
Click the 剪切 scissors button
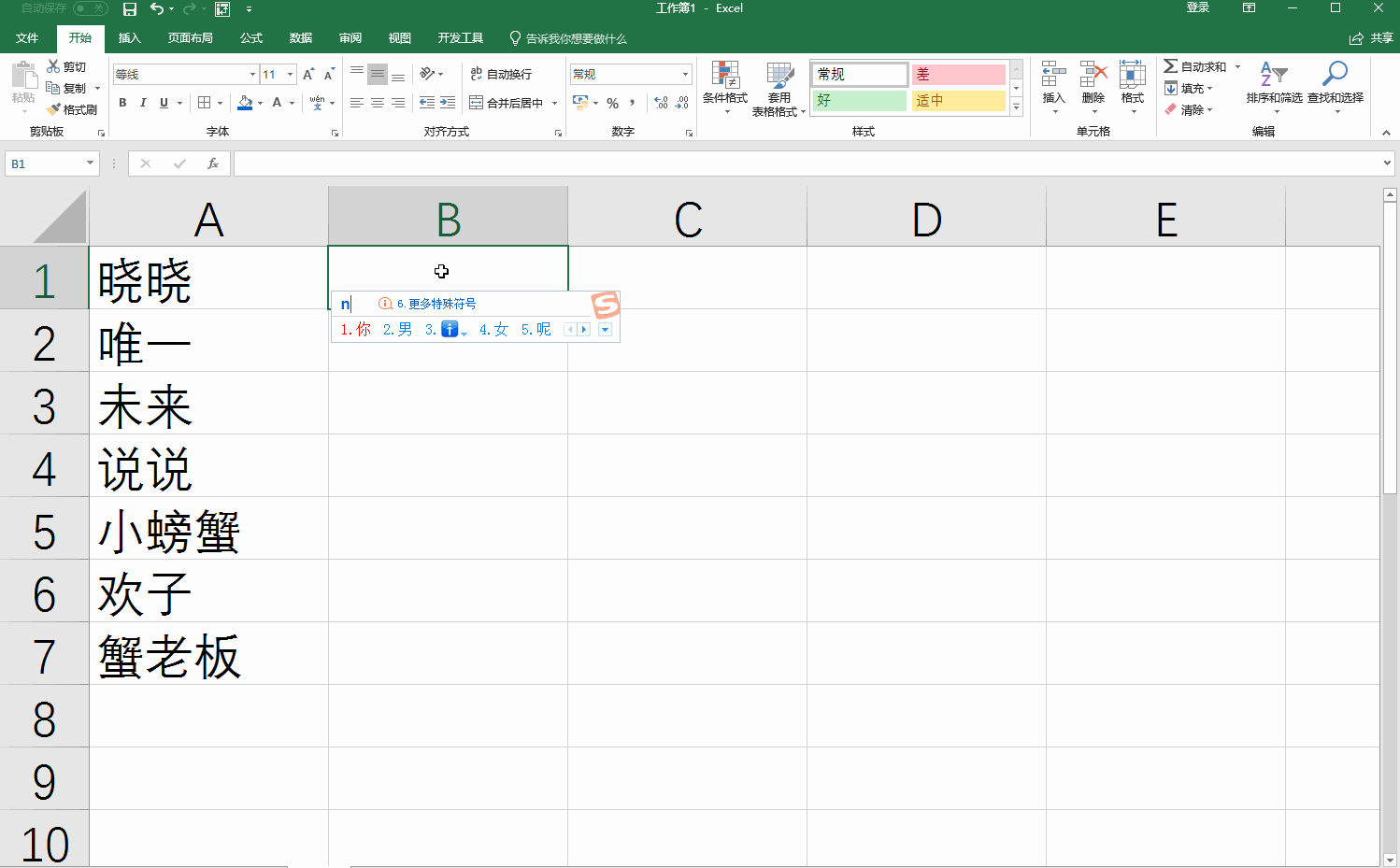[66, 66]
